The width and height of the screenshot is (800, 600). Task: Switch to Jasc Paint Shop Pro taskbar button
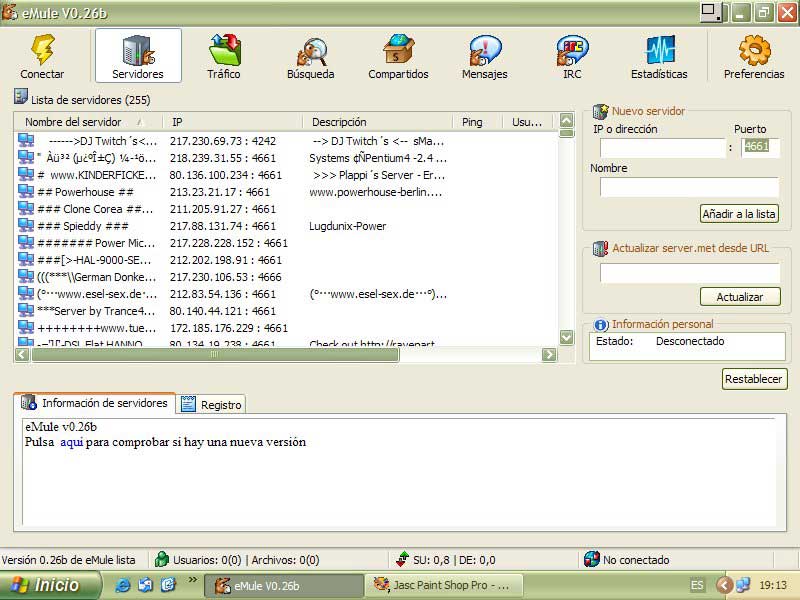(443, 585)
